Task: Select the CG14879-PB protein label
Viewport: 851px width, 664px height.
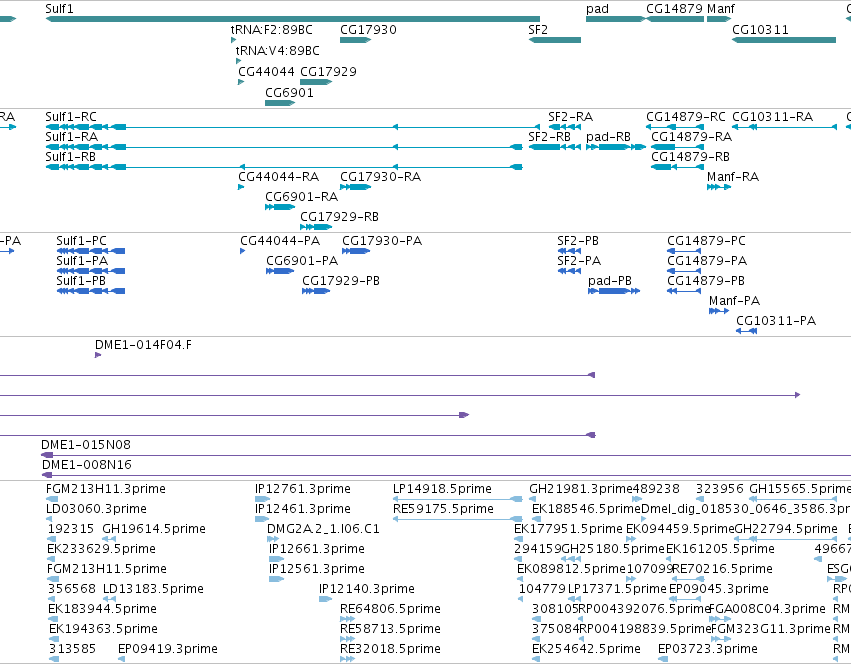Action: click(x=706, y=281)
